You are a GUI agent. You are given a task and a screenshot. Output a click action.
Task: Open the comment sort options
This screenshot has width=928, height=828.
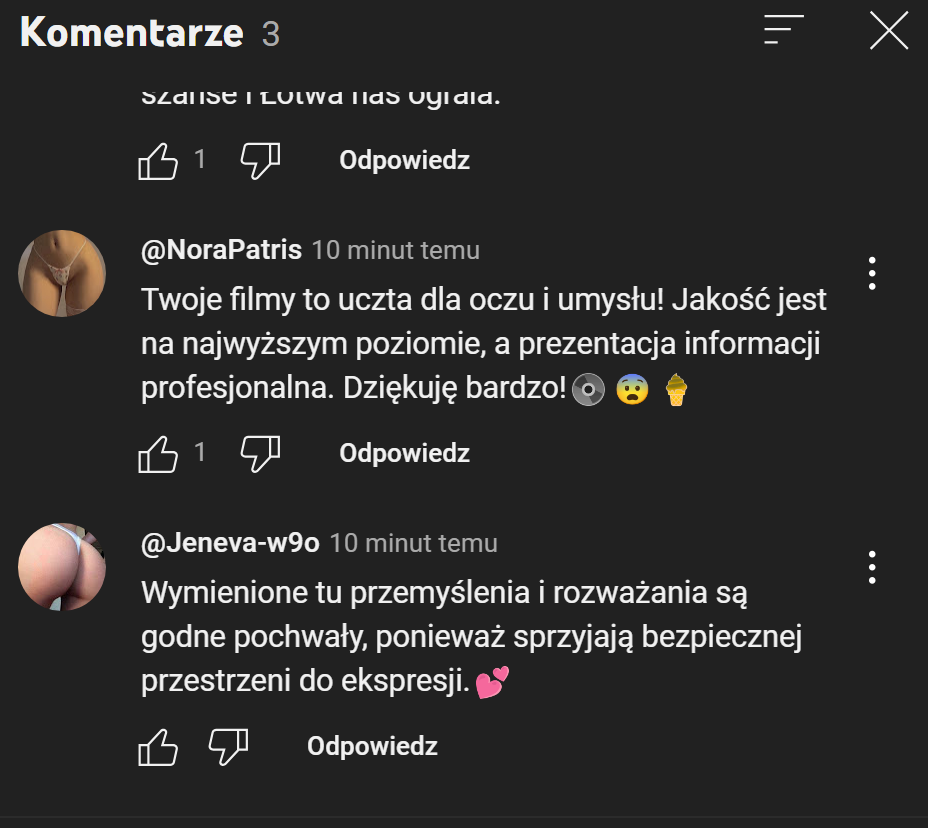[783, 30]
